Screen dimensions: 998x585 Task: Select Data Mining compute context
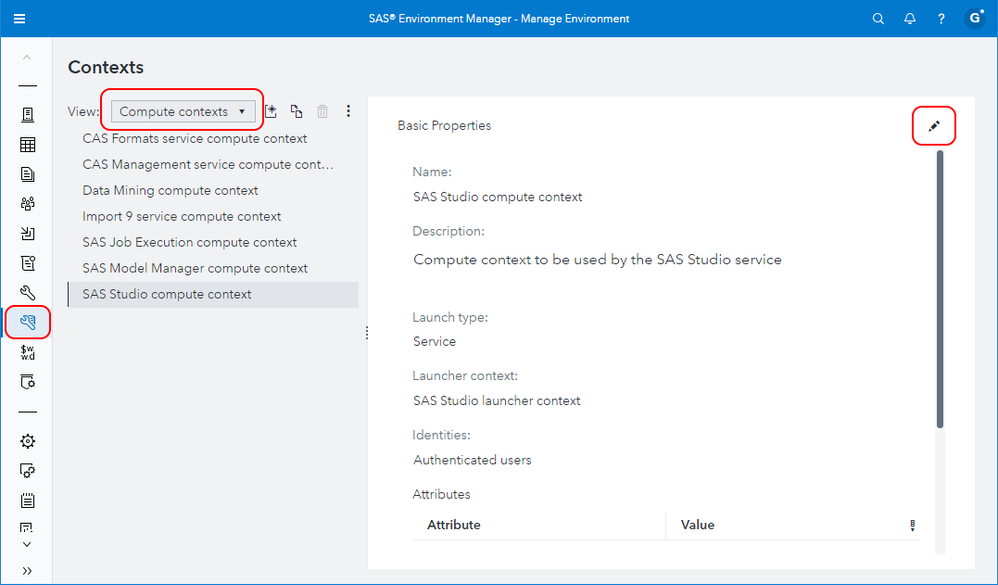170,190
